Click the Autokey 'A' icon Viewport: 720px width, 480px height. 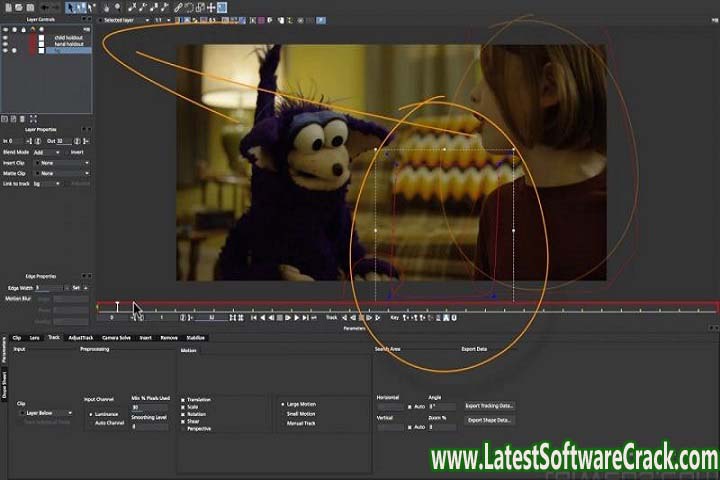point(446,318)
